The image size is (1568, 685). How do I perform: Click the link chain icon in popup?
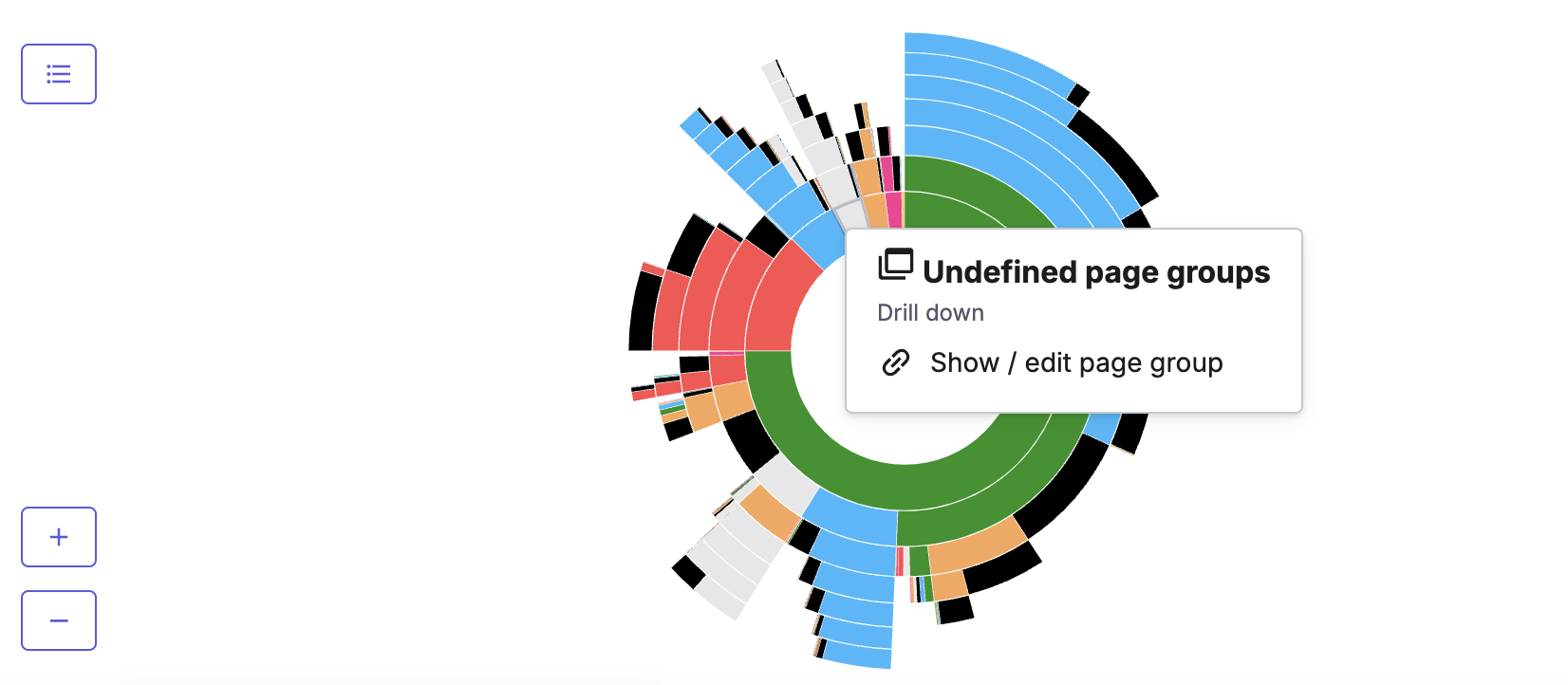coord(896,362)
